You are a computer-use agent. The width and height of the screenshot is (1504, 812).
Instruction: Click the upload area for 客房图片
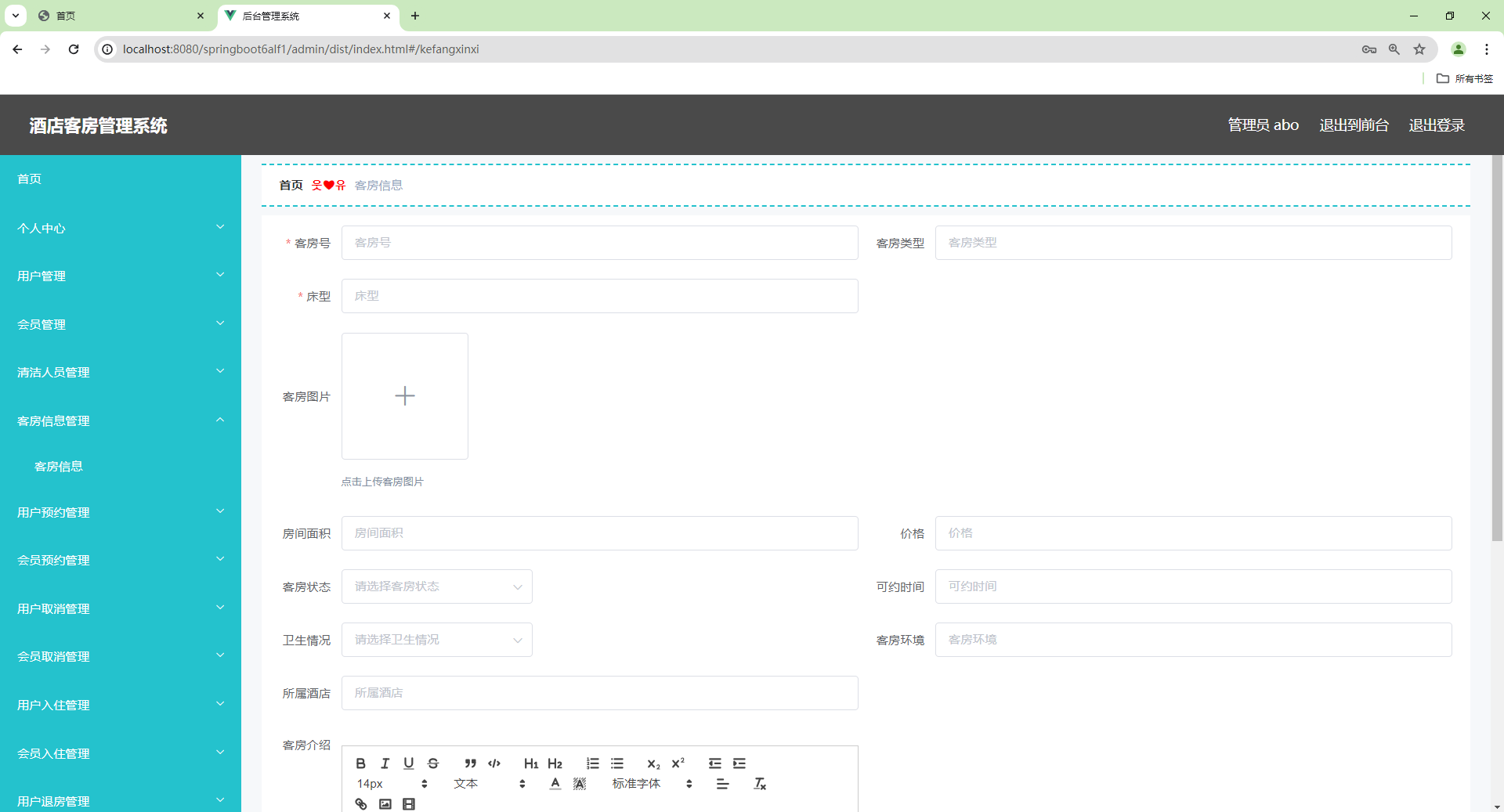pos(404,396)
